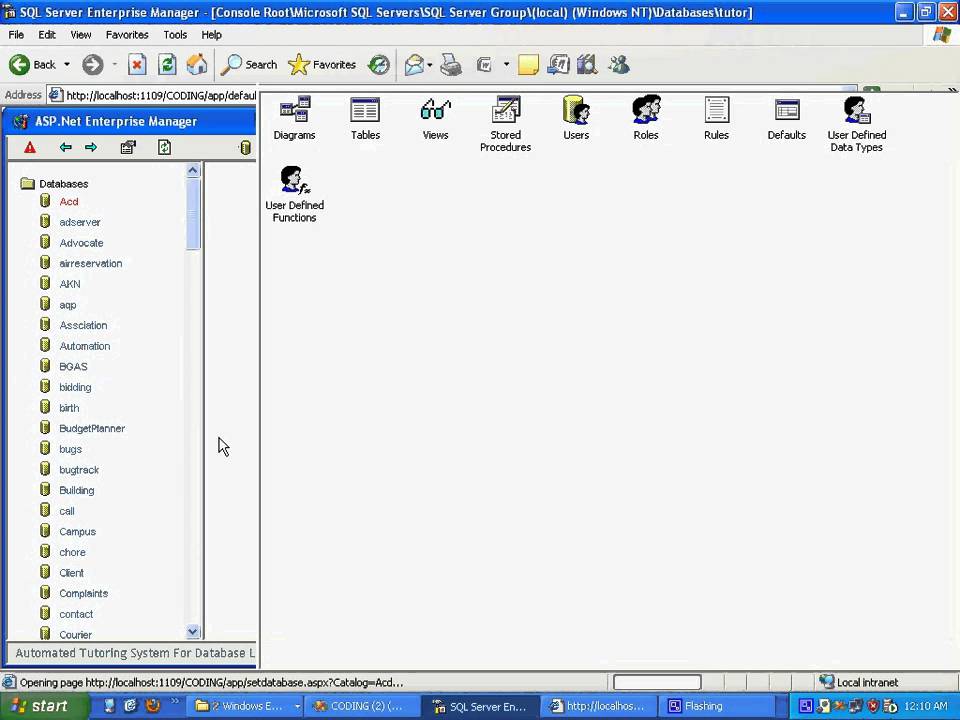Select the Advocate database
Screen dimensions: 960x720
coord(81,243)
